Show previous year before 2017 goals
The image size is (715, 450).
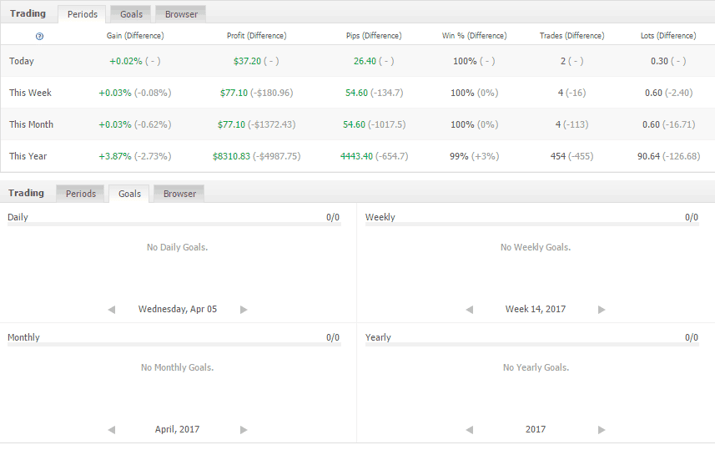(470, 430)
